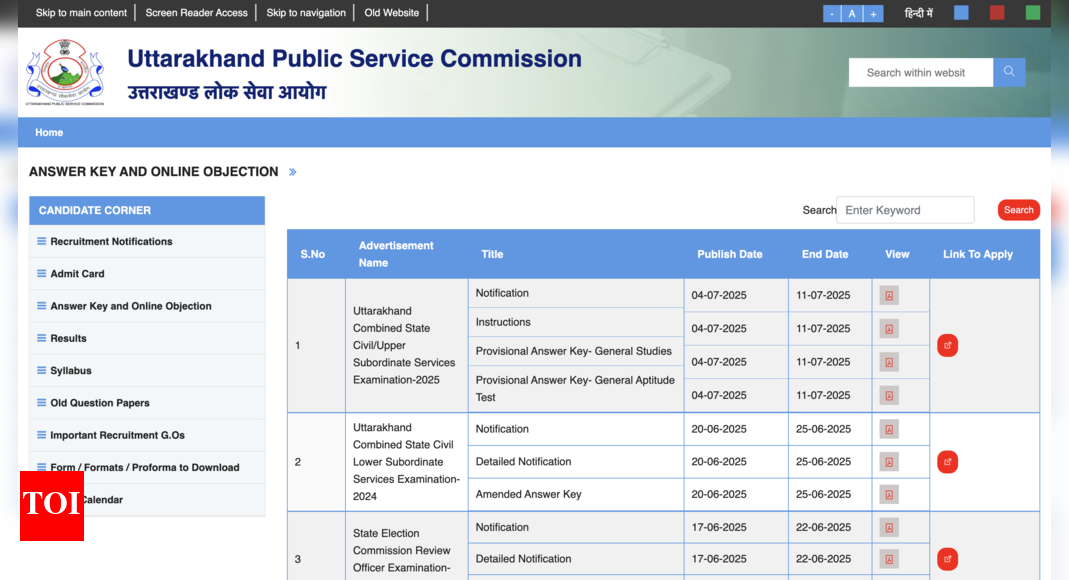Open Admit Card in Candidate Corner

[77, 274]
